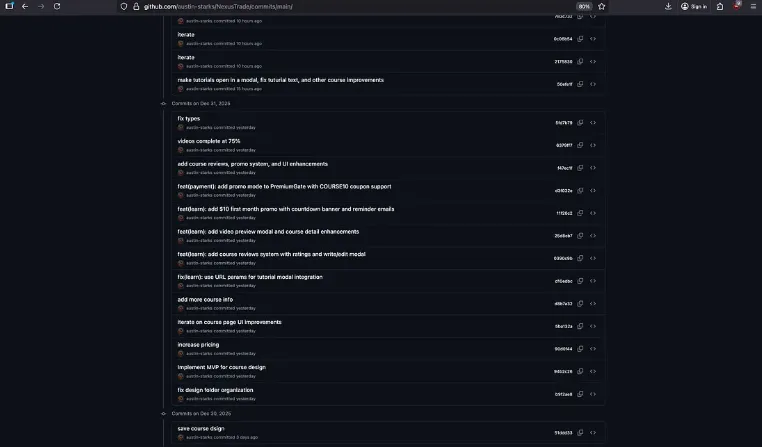This screenshot has width=762, height=447.
Task: Open 'increase pricing' commit
Action: tap(198, 344)
